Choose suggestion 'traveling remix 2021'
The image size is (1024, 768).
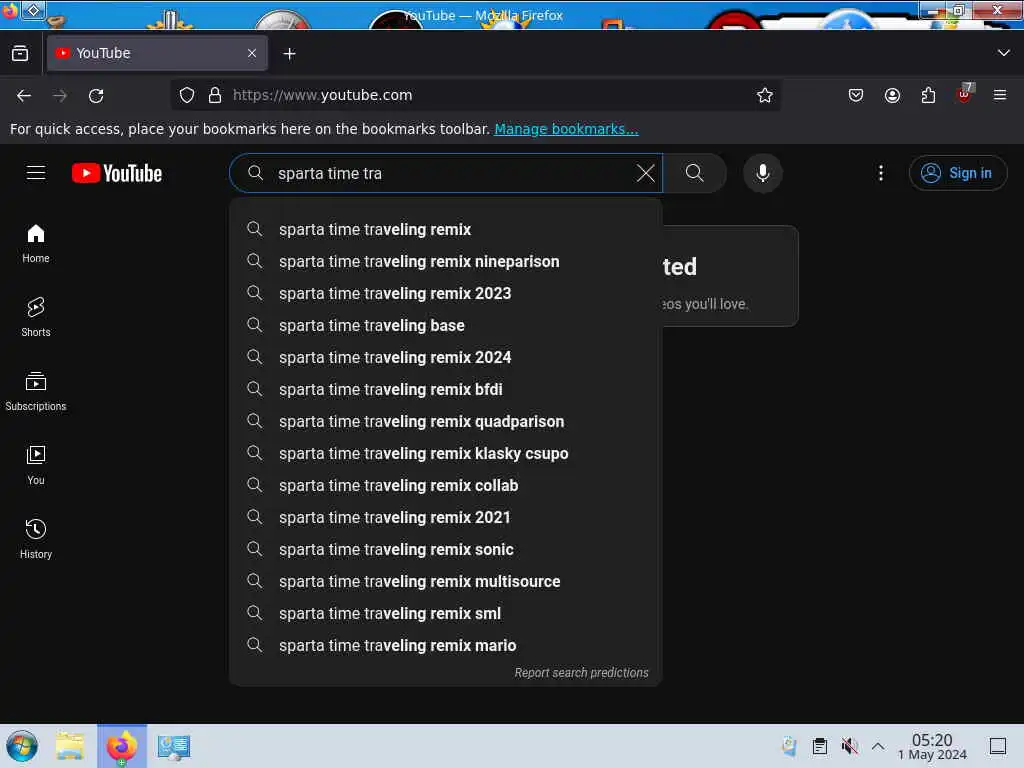coord(445,517)
